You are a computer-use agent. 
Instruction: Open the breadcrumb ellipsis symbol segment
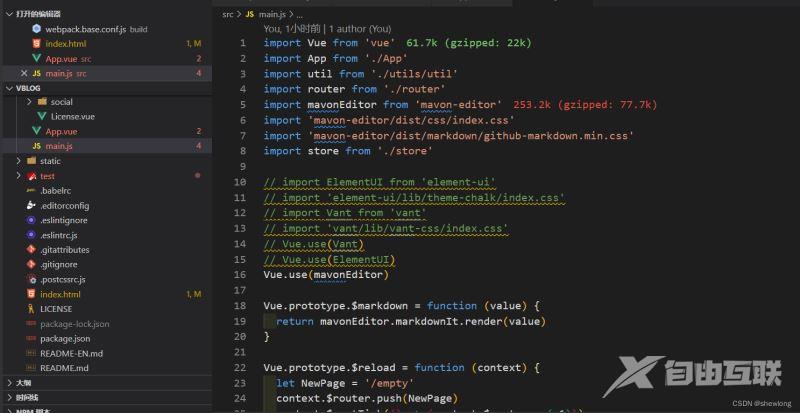[299, 14]
